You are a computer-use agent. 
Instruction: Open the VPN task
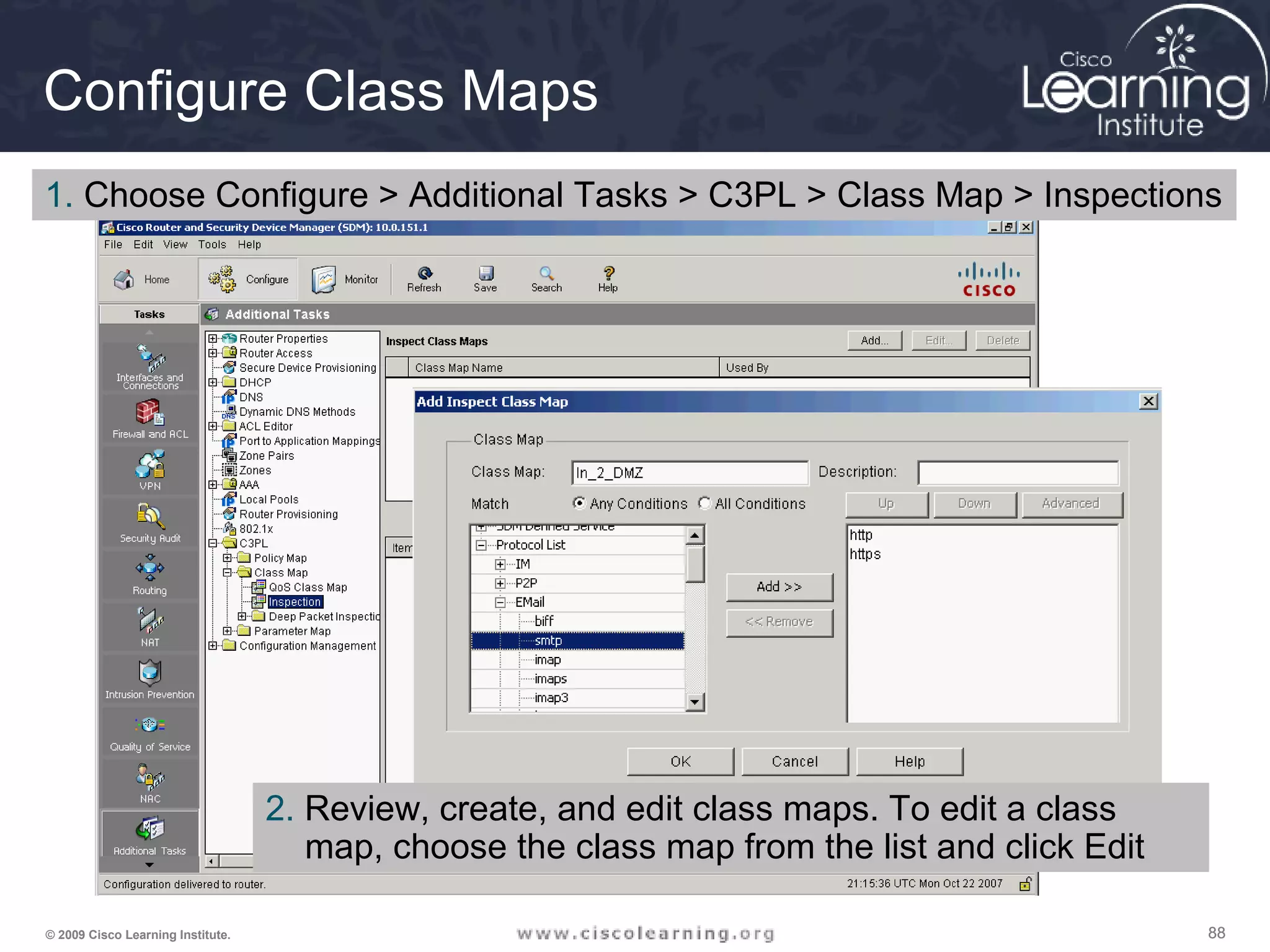[x=149, y=471]
